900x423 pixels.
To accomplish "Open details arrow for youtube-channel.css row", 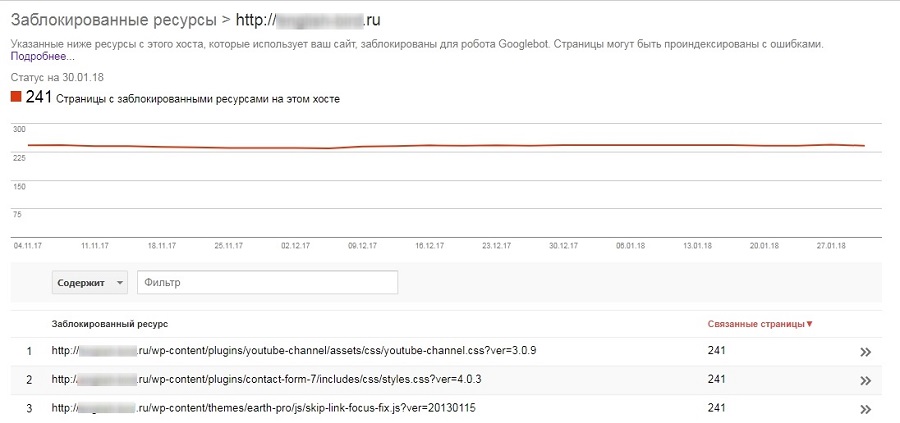I will pos(865,351).
